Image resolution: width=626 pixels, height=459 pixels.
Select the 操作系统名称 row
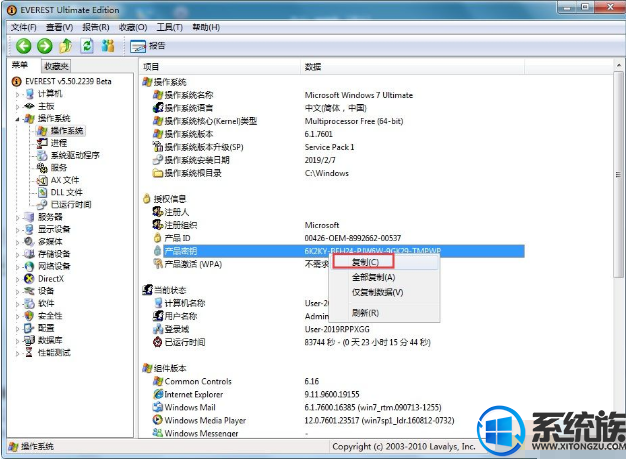(338, 95)
